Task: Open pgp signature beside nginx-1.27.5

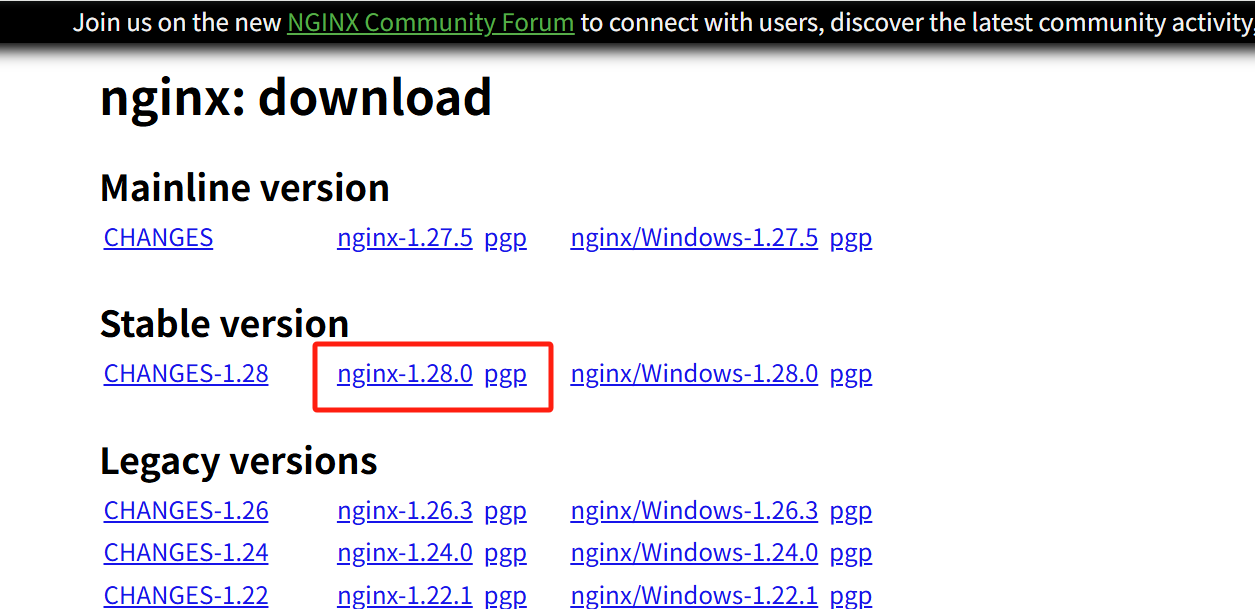Action: coord(505,238)
